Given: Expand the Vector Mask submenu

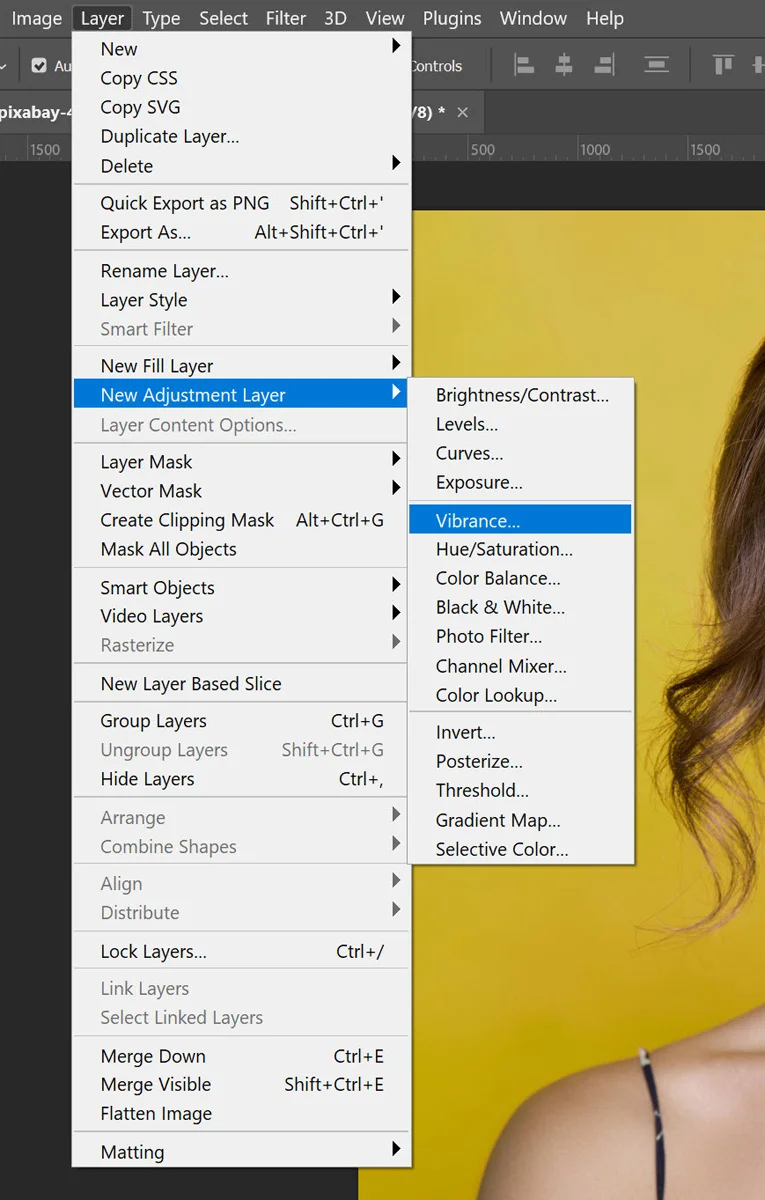Looking at the screenshot, I should pyautogui.click(x=241, y=491).
